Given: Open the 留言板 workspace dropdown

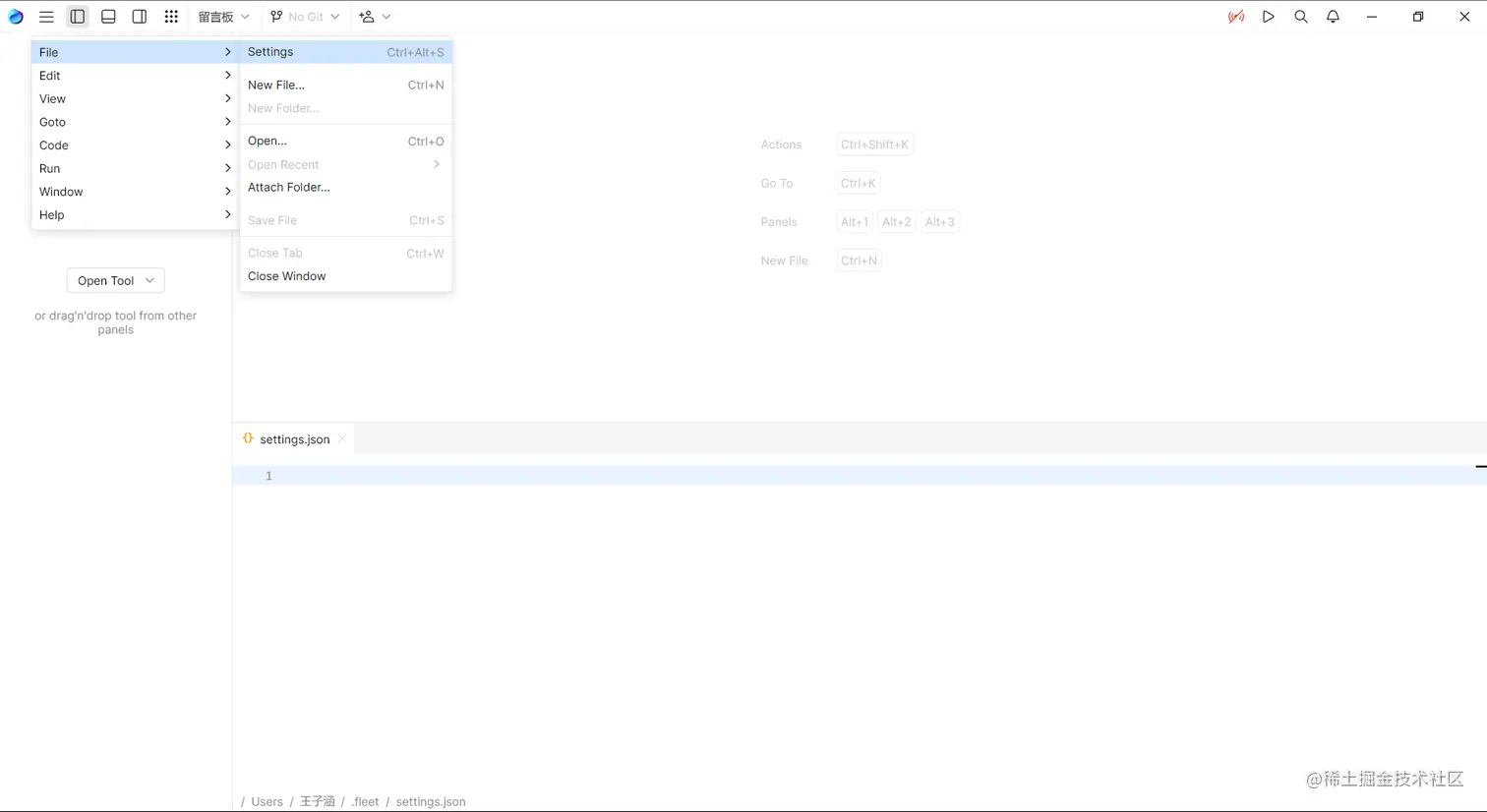Looking at the screenshot, I should pos(223,17).
